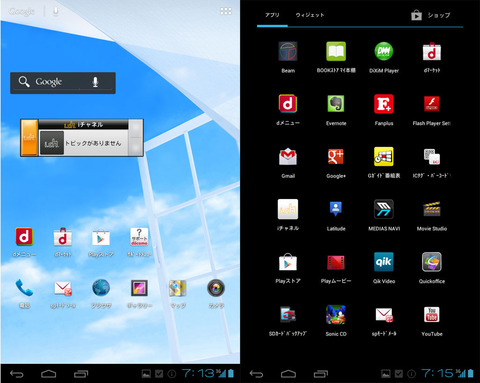
Task: Open the Maps app on home screen
Action: [178, 288]
